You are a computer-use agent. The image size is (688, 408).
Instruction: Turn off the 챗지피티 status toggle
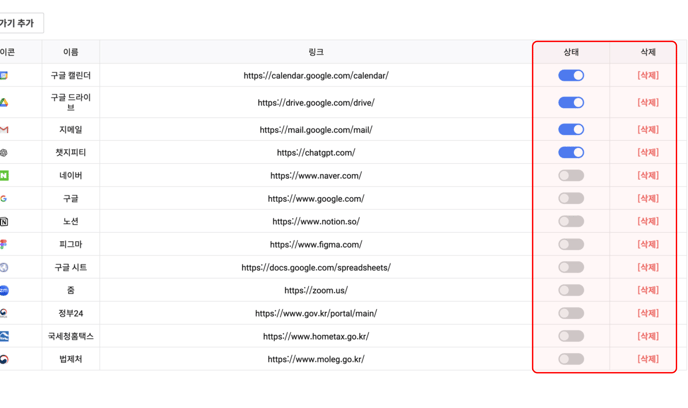click(x=571, y=153)
